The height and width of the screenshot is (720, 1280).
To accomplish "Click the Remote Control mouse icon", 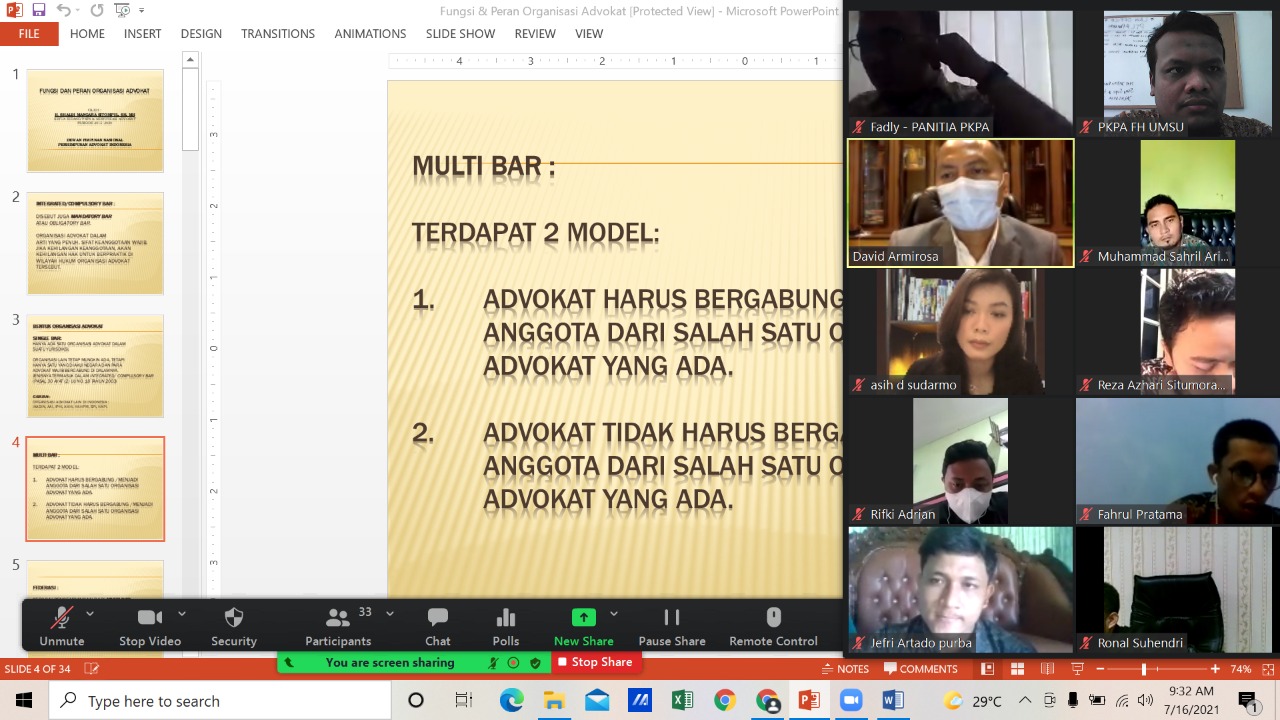I will pos(772,618).
